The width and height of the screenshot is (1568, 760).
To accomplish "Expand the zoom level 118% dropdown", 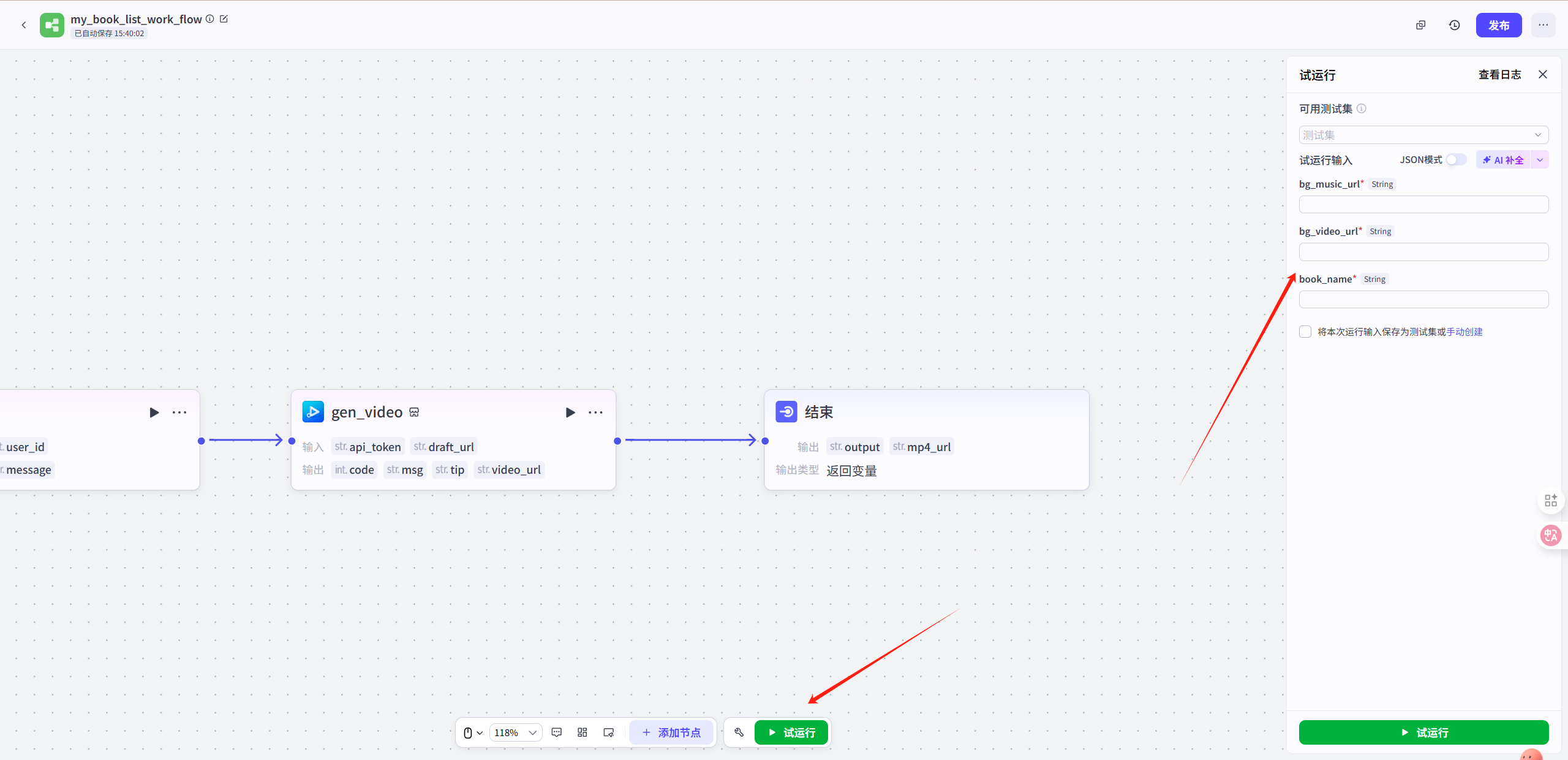I will point(516,732).
